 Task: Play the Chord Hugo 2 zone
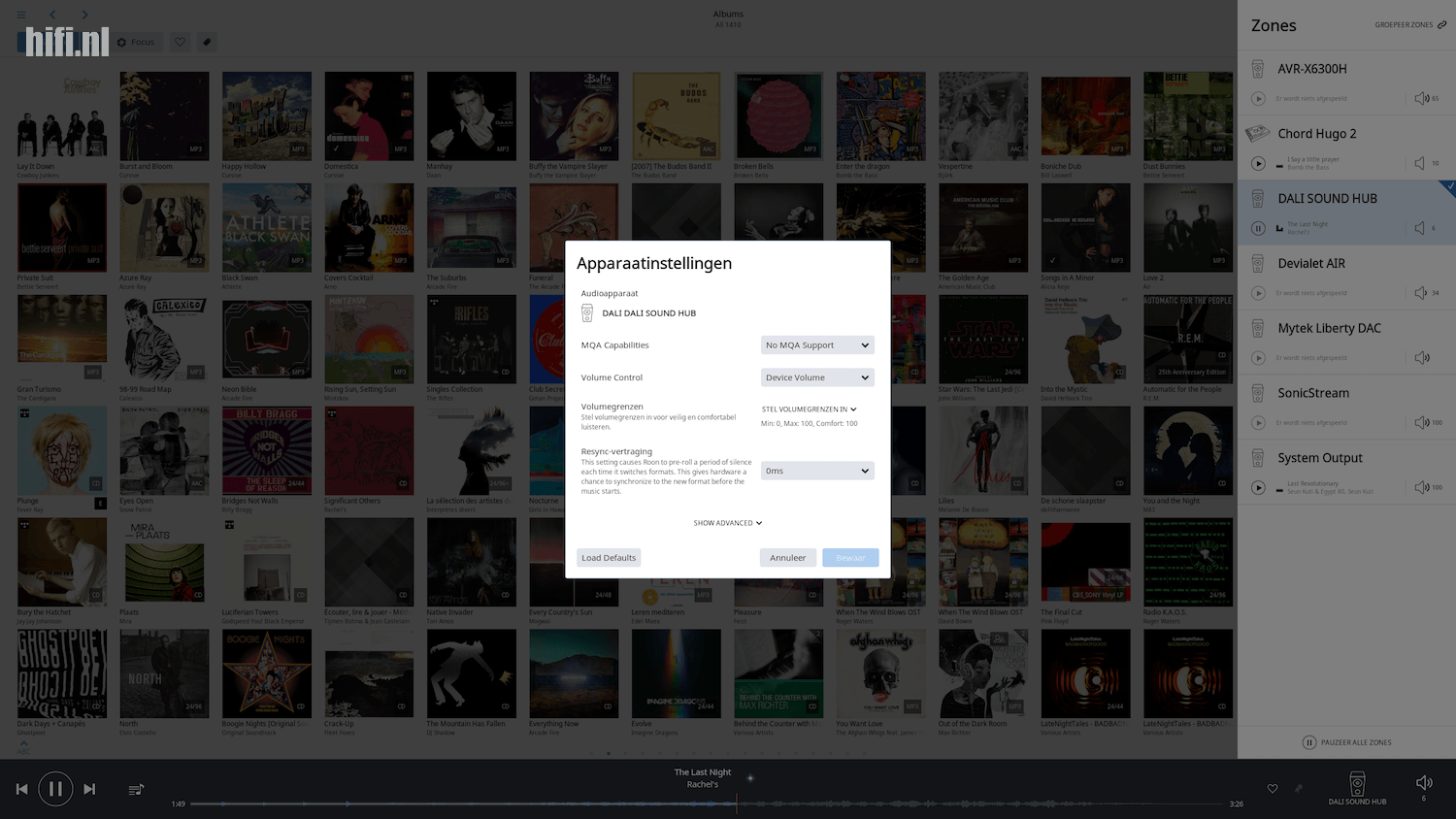(x=1258, y=164)
